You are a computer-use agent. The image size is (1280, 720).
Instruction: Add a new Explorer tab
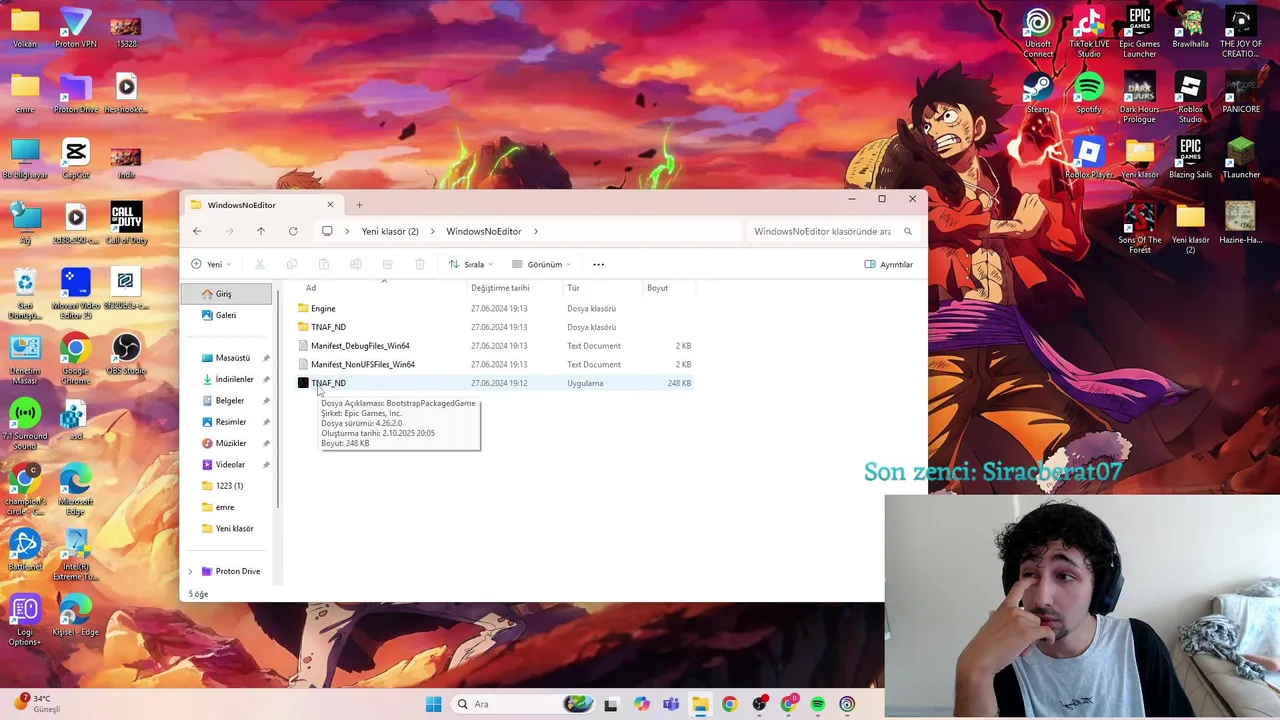point(360,205)
